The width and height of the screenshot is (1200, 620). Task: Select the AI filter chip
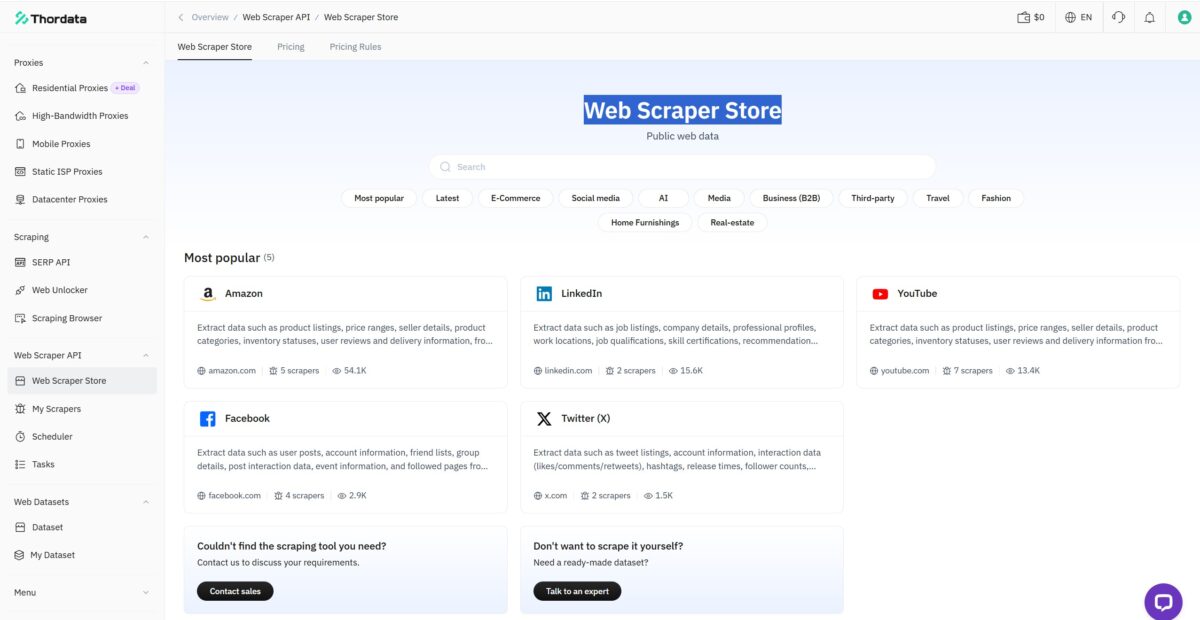point(663,198)
